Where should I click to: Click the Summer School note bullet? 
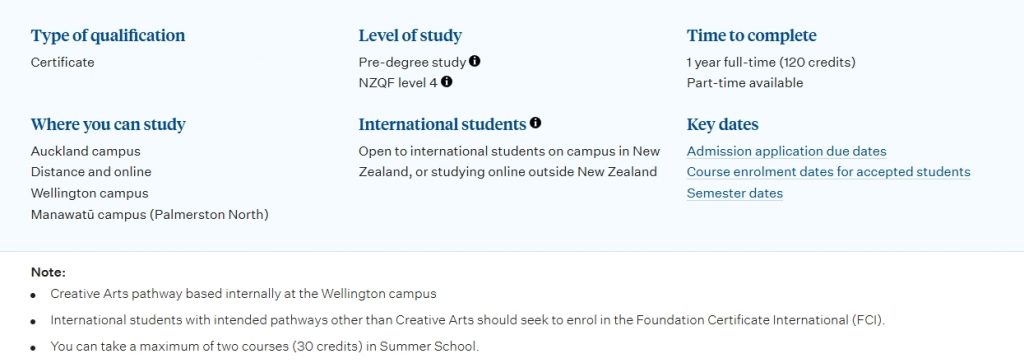click(x=264, y=347)
